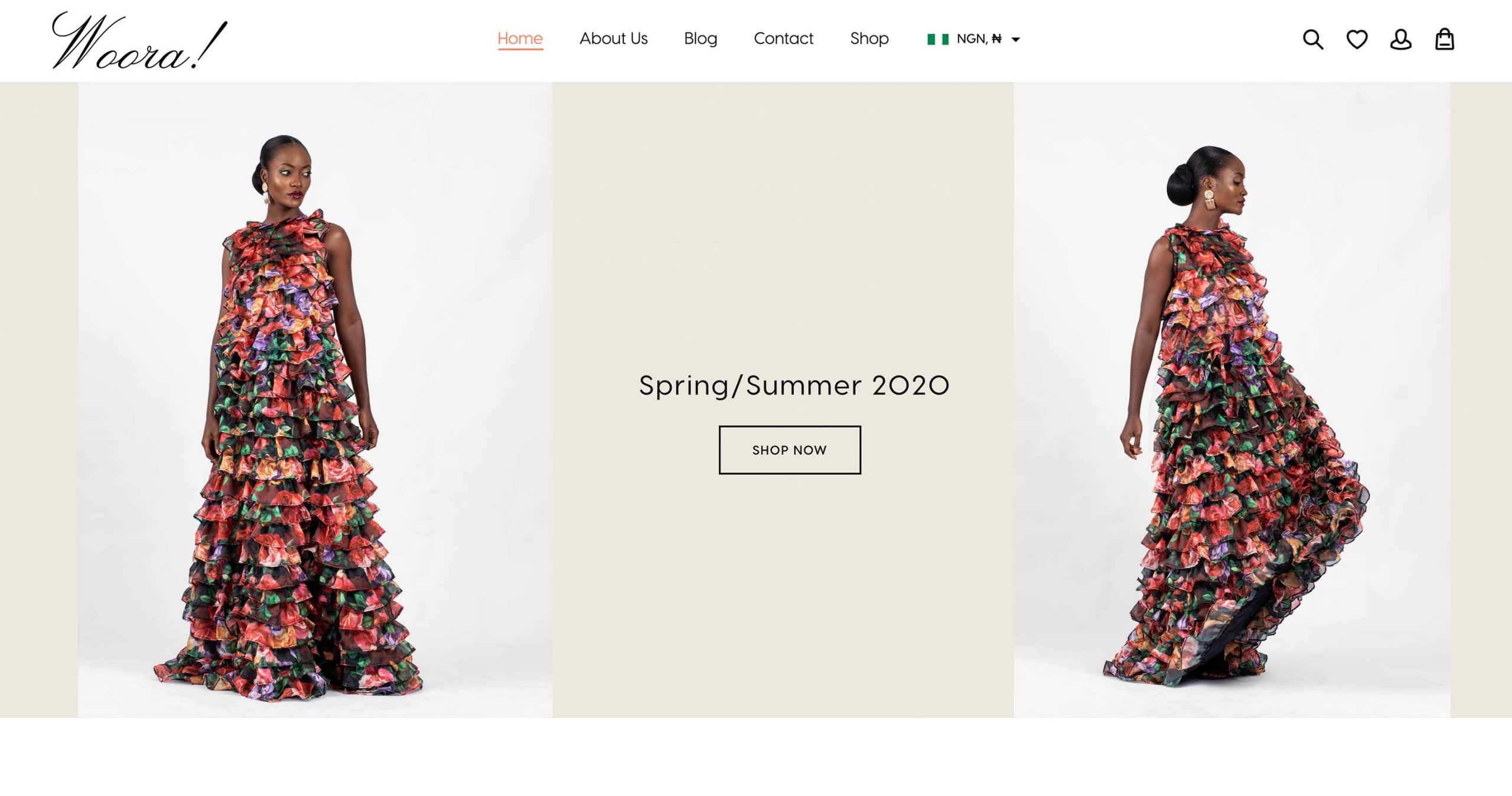Viewport: 1512px width, 796px height.
Task: Click the Spring/Summer 2020 heading
Action: pos(794,385)
